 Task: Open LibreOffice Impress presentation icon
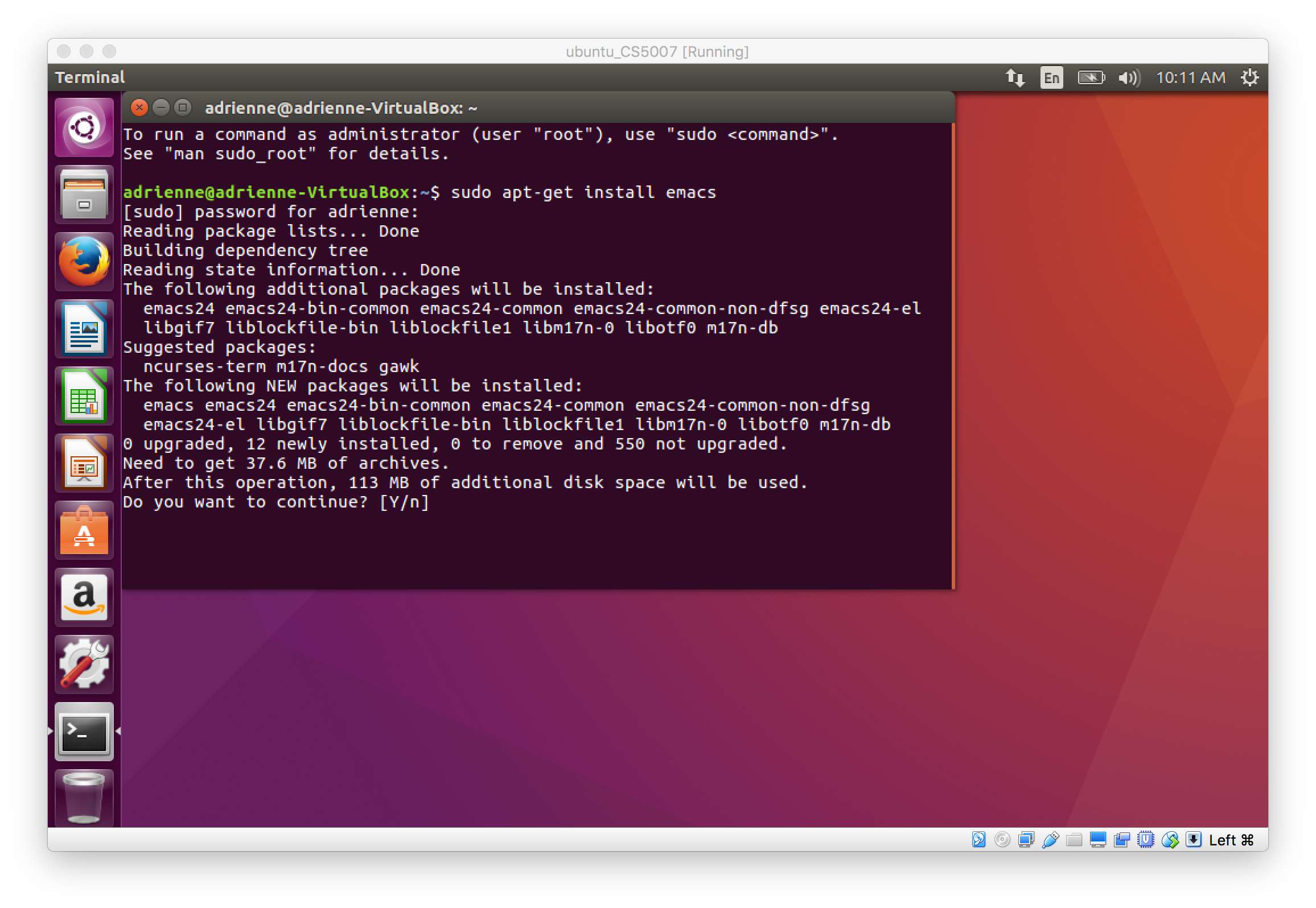tap(84, 463)
